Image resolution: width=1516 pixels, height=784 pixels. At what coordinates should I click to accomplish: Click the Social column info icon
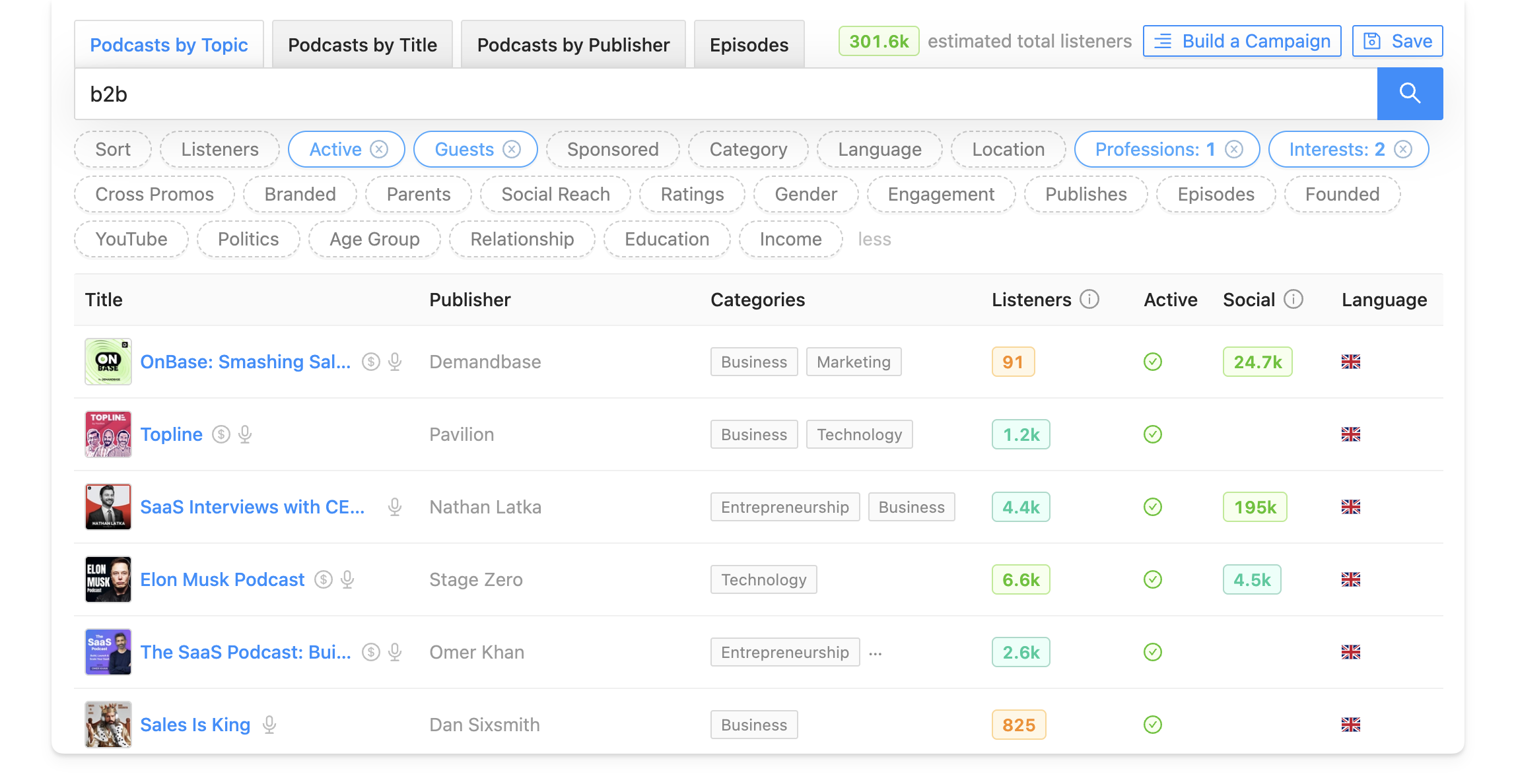(x=1293, y=299)
